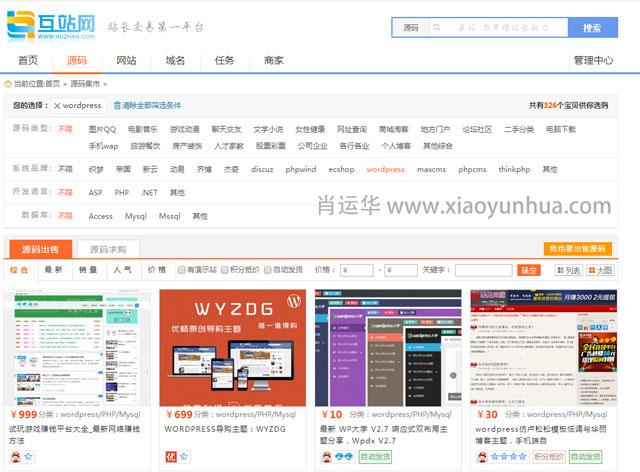Click the minimum price input field
The height and width of the screenshot is (472, 640).
click(x=357, y=270)
